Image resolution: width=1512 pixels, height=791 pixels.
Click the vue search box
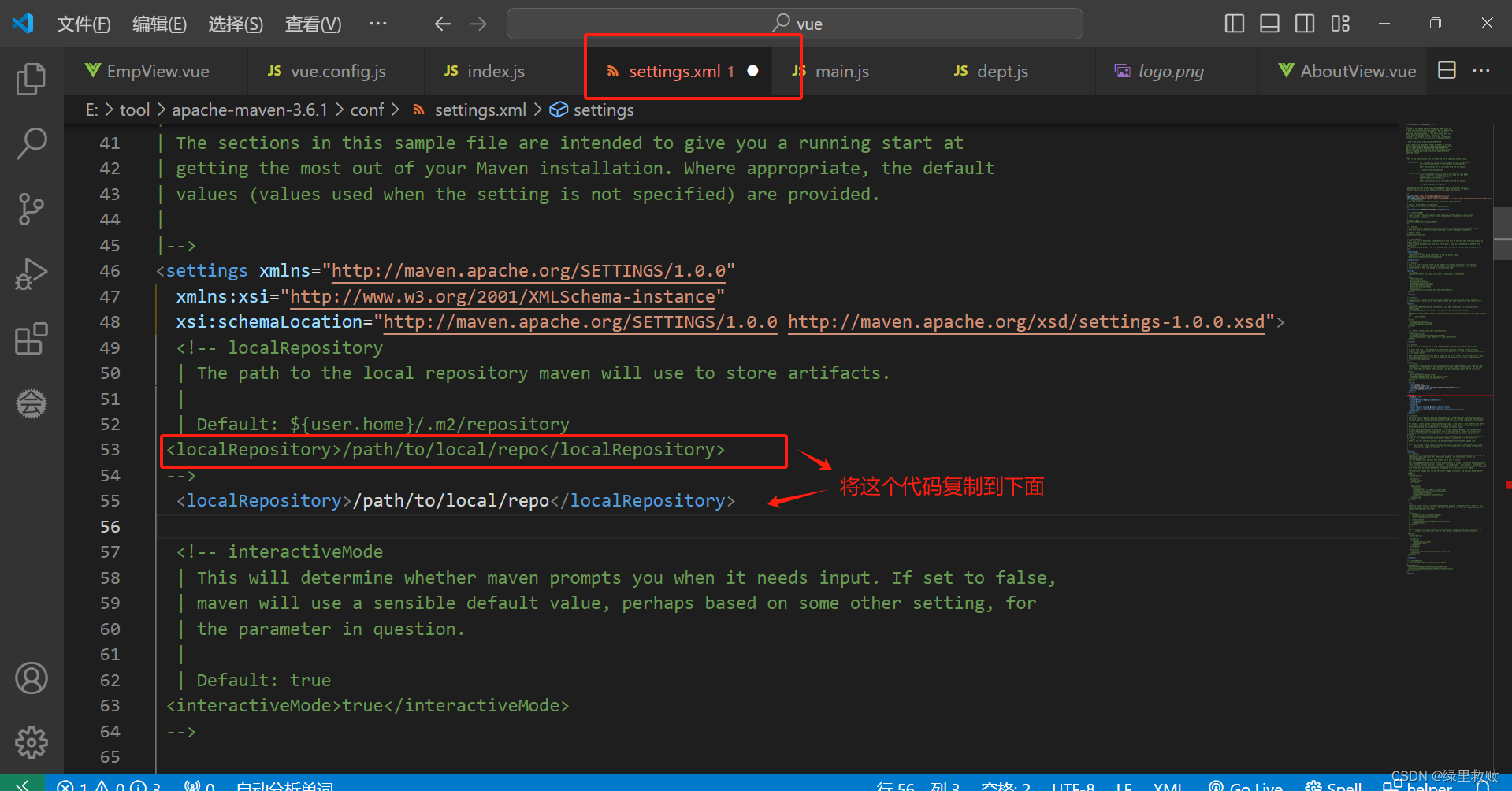click(x=796, y=24)
